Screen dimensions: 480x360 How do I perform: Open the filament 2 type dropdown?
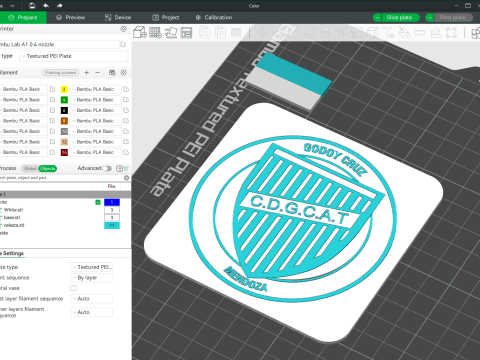click(95, 89)
